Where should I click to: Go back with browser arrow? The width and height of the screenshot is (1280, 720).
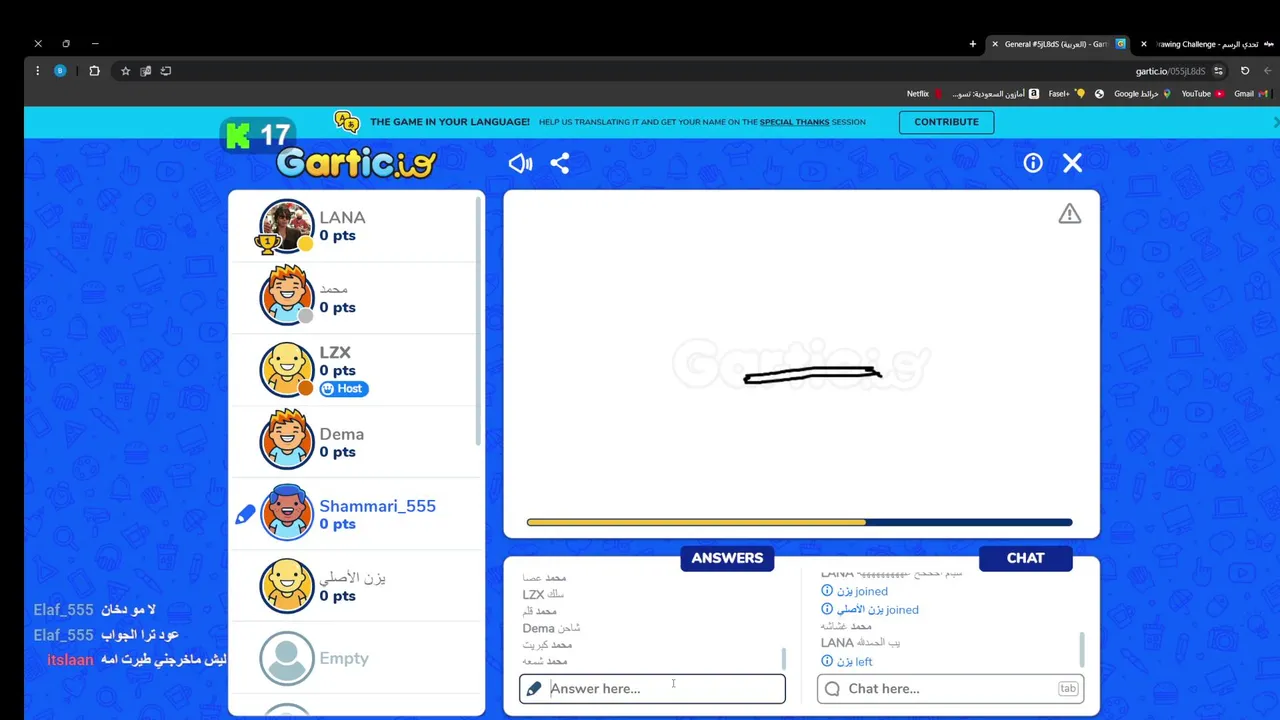click(1268, 71)
